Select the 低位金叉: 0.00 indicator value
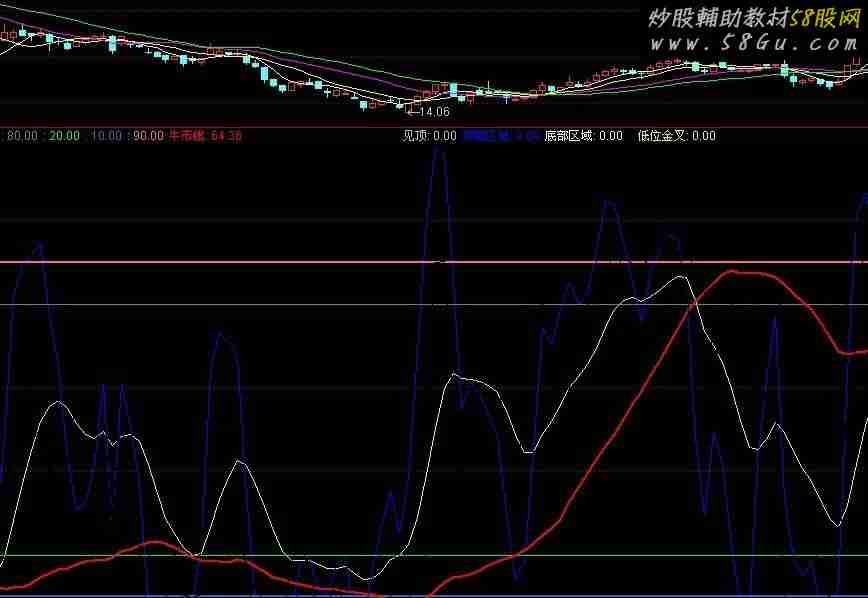868x598 pixels. (676, 136)
